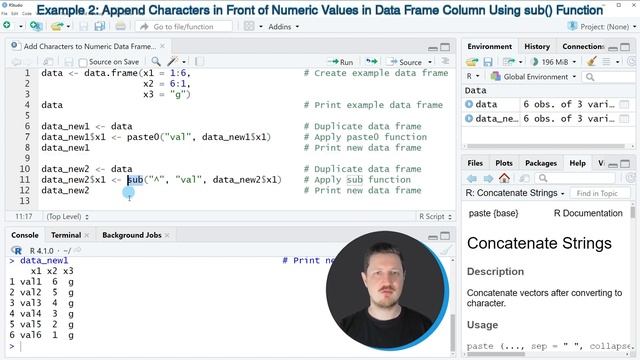Open New File dropdown arrow
Viewport: 640px width, 360px height.
point(20,27)
